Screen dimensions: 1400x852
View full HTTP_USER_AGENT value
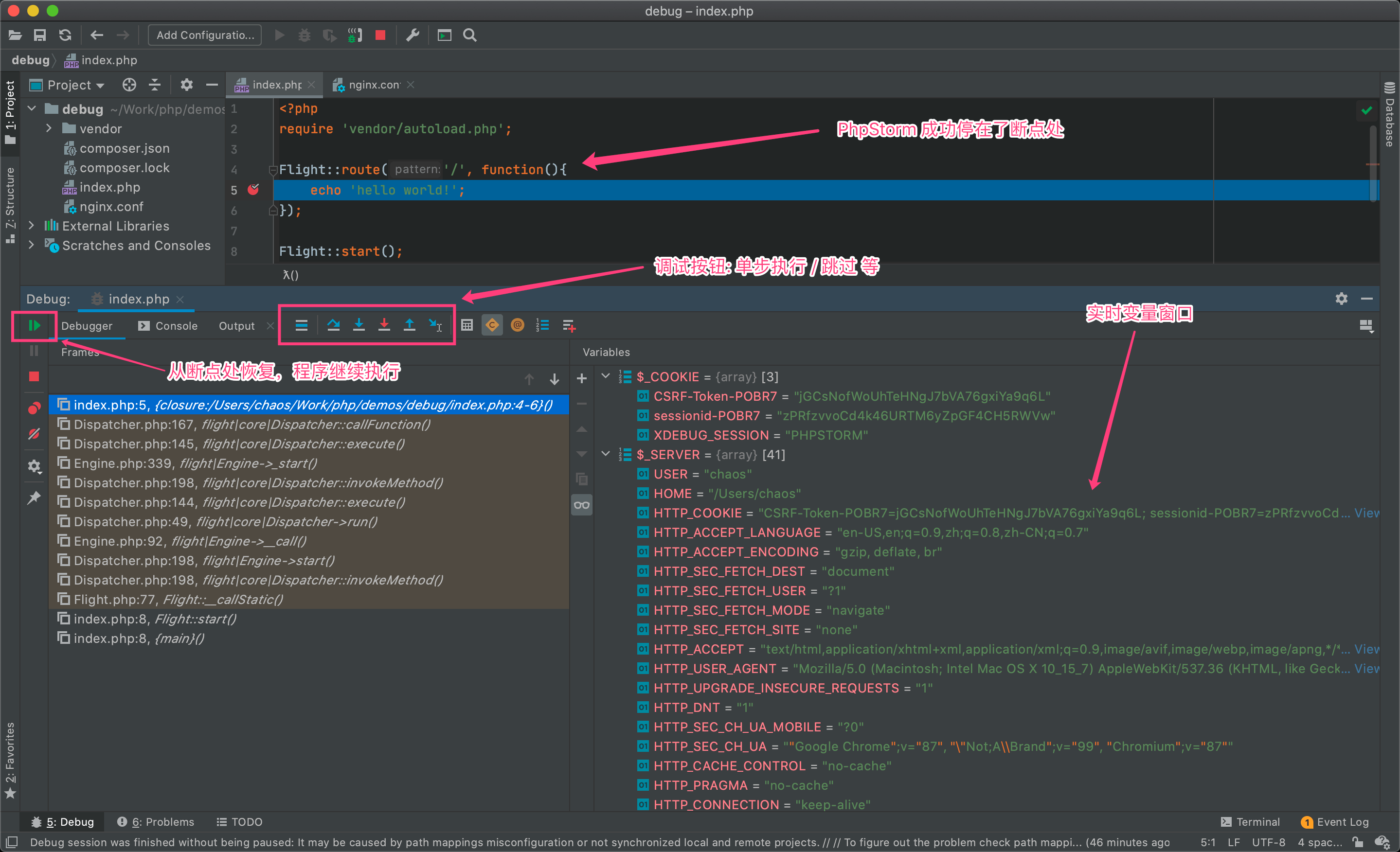(1366, 669)
